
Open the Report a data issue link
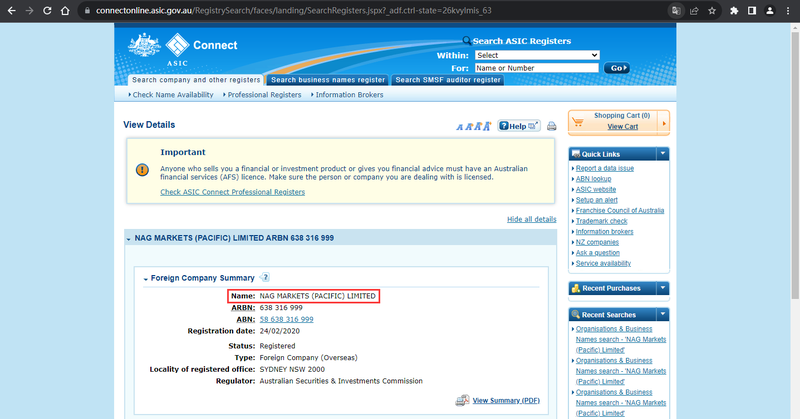tap(605, 168)
